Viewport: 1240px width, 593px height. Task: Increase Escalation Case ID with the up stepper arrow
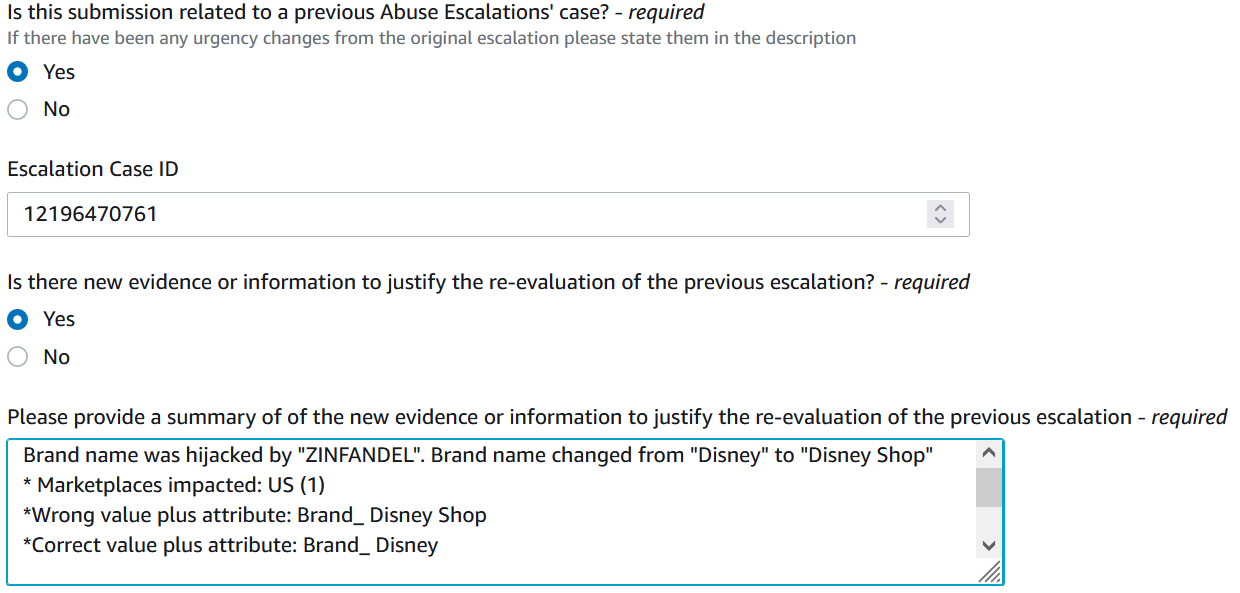tap(938, 208)
